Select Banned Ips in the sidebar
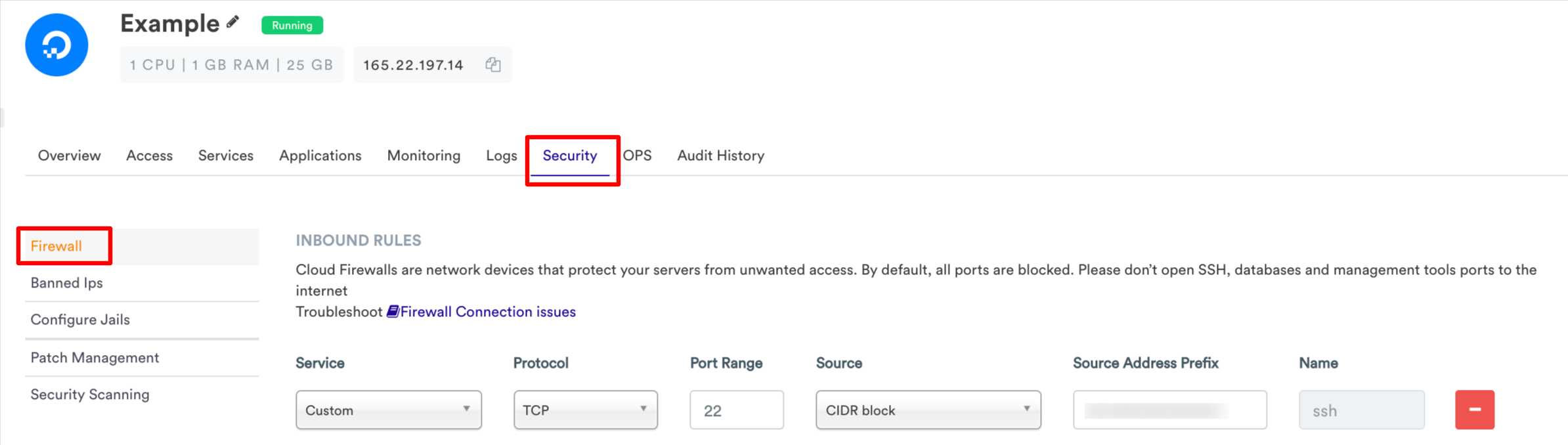The height and width of the screenshot is (445, 1568). coord(67,283)
